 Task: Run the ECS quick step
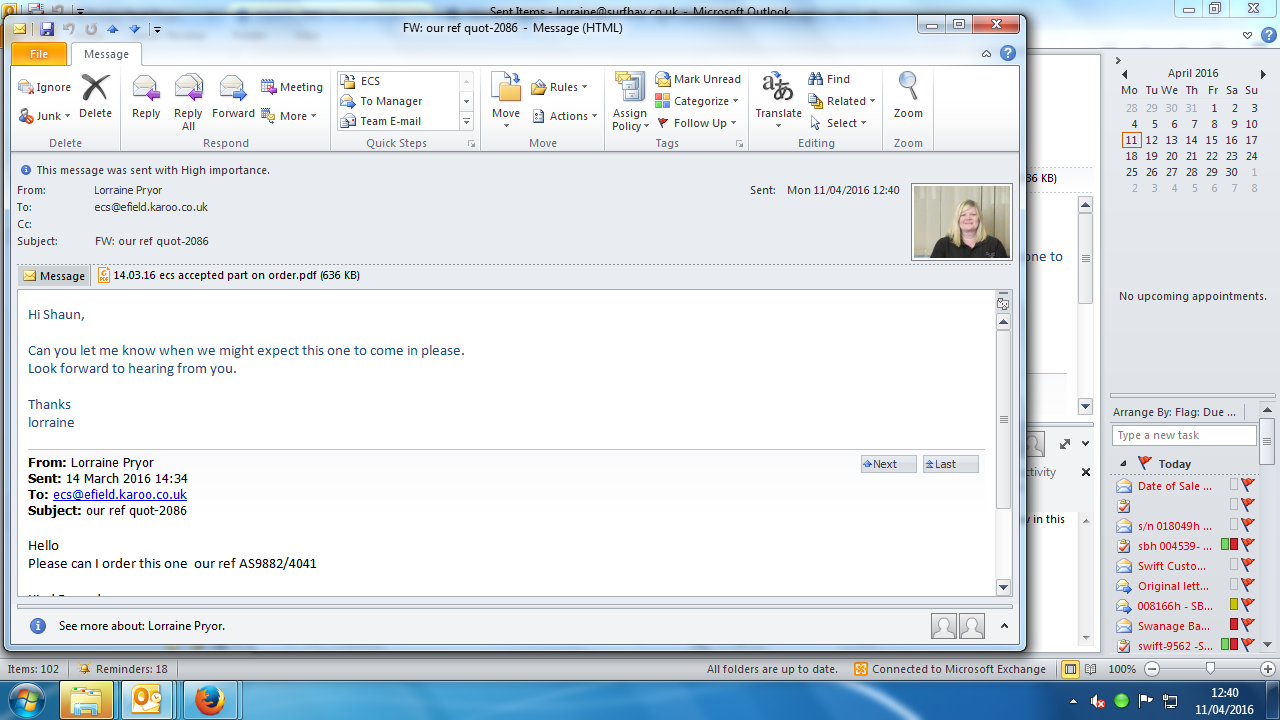tap(398, 81)
